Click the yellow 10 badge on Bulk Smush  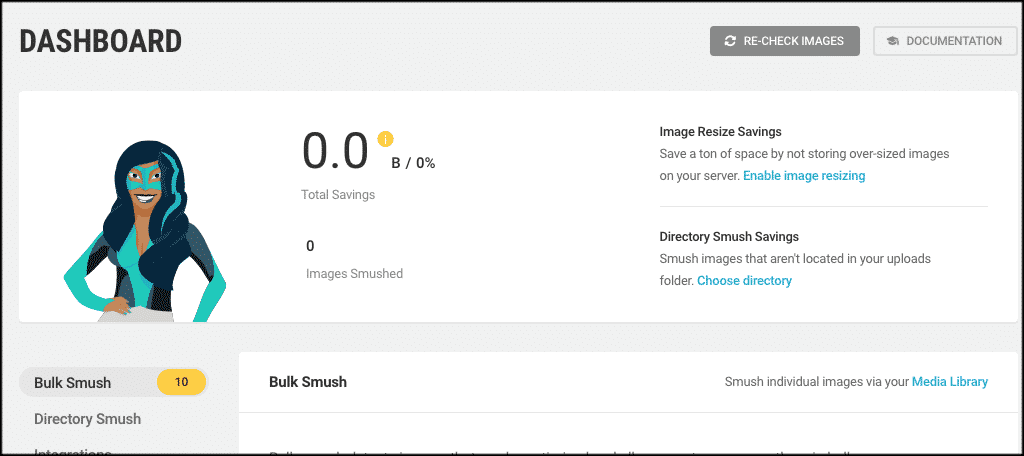[182, 382]
